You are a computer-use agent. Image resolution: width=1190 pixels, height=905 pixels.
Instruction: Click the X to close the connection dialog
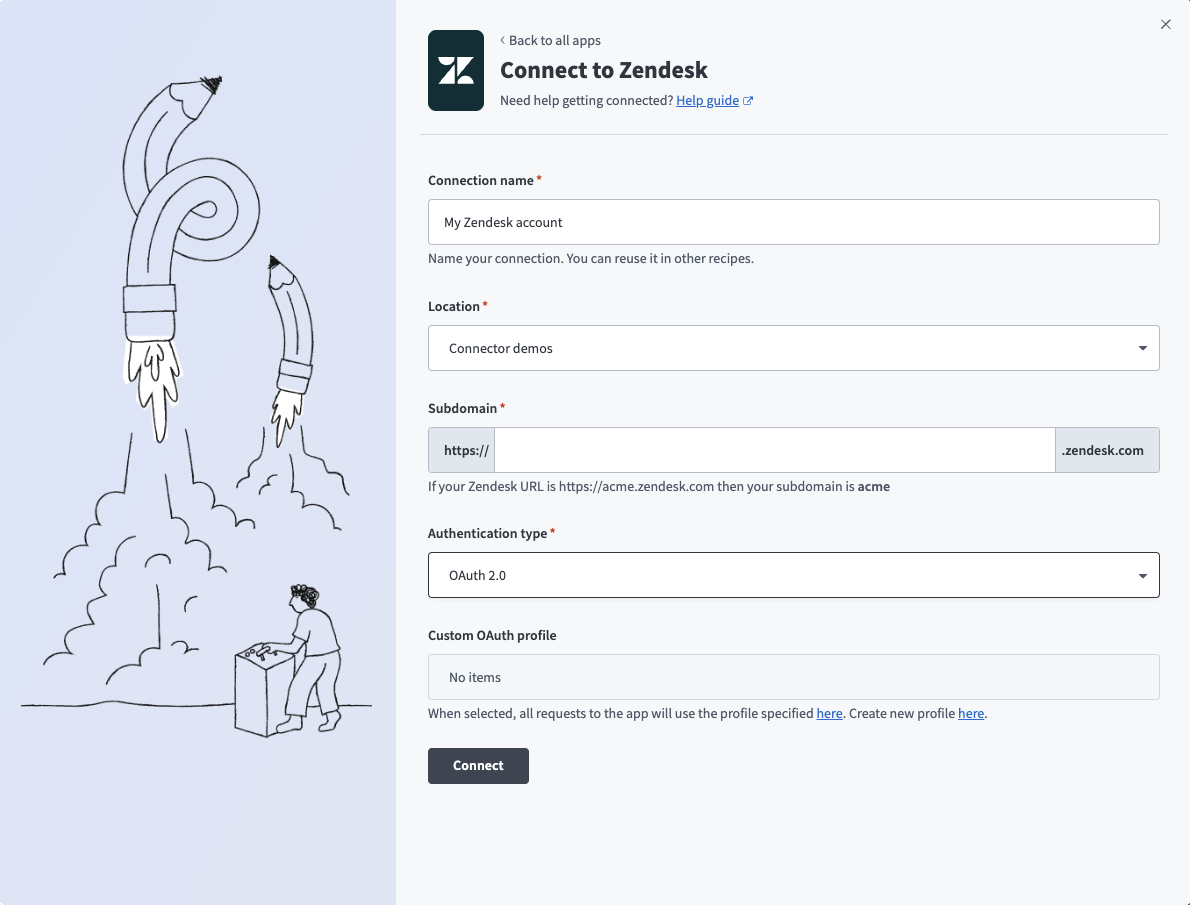coord(1165,24)
